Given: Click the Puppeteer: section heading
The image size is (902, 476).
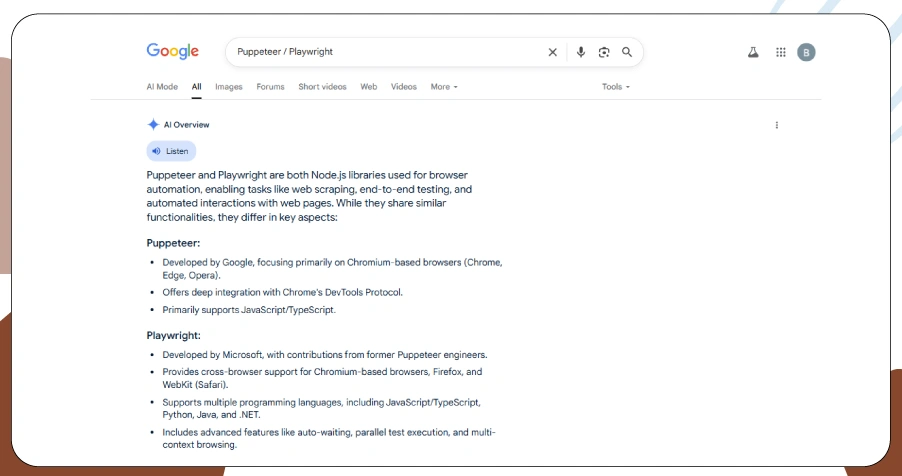Looking at the screenshot, I should (x=173, y=243).
